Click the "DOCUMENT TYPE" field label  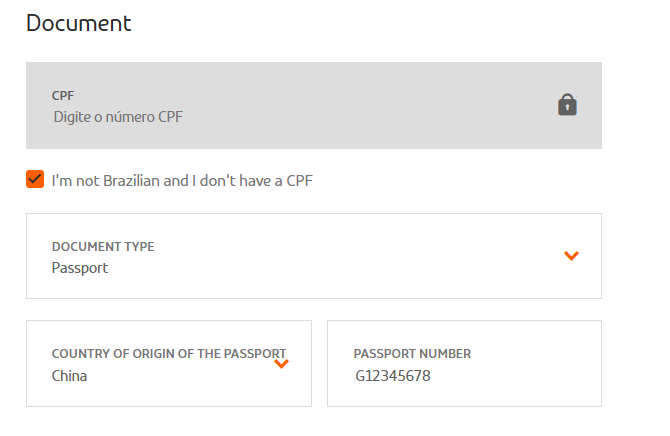point(103,246)
